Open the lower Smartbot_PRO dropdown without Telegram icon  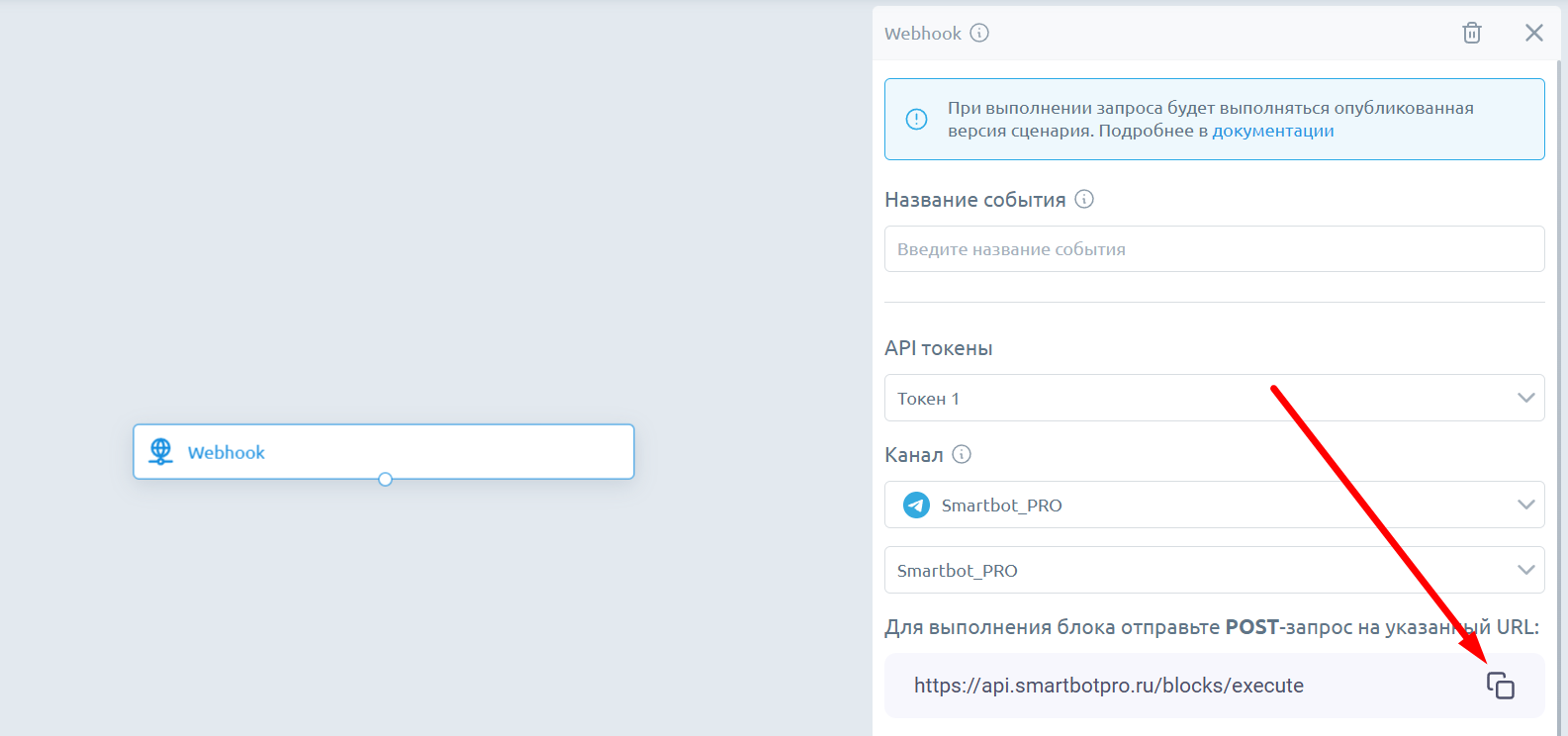click(1213, 570)
